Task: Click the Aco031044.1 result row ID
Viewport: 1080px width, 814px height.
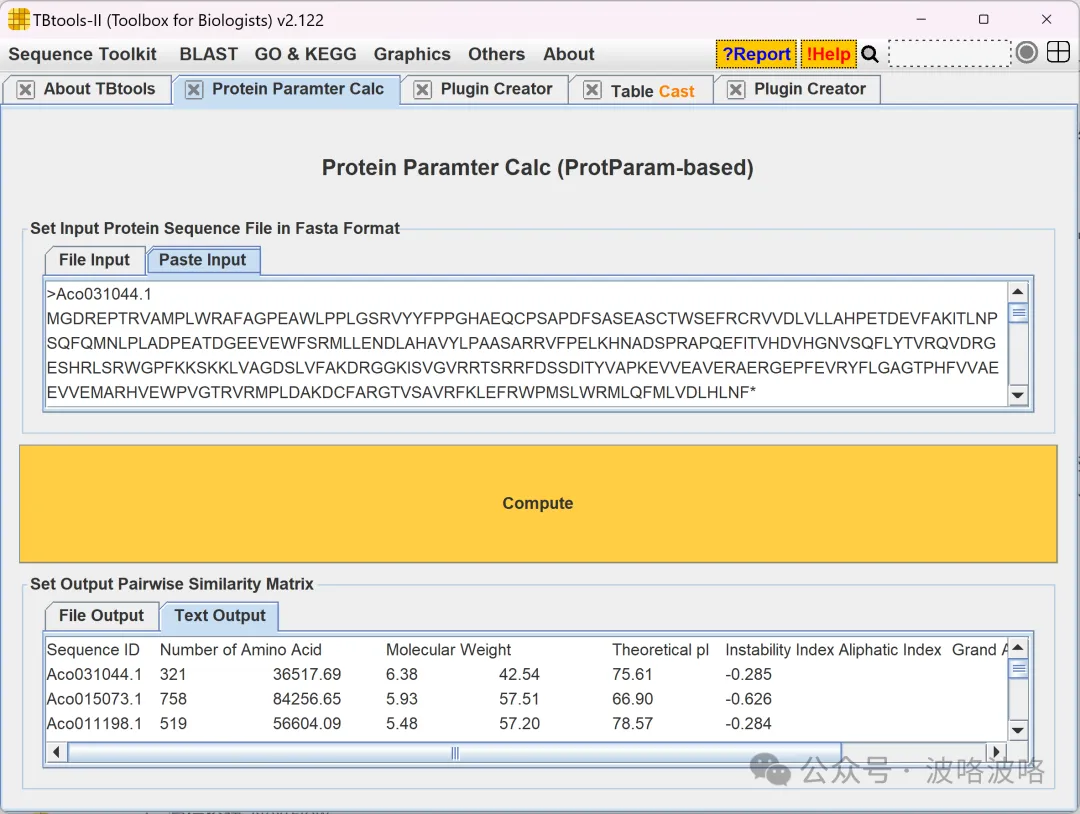Action: pos(94,674)
